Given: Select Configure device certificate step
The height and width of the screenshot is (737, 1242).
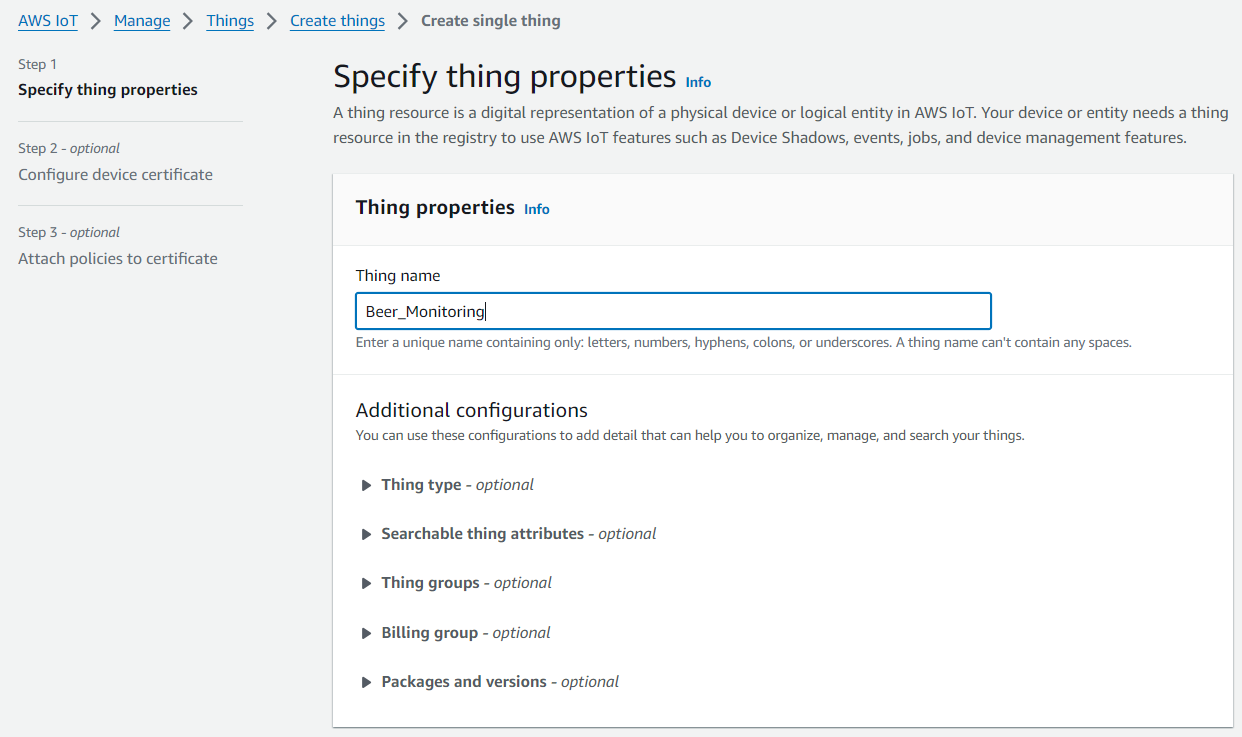Looking at the screenshot, I should pos(115,174).
